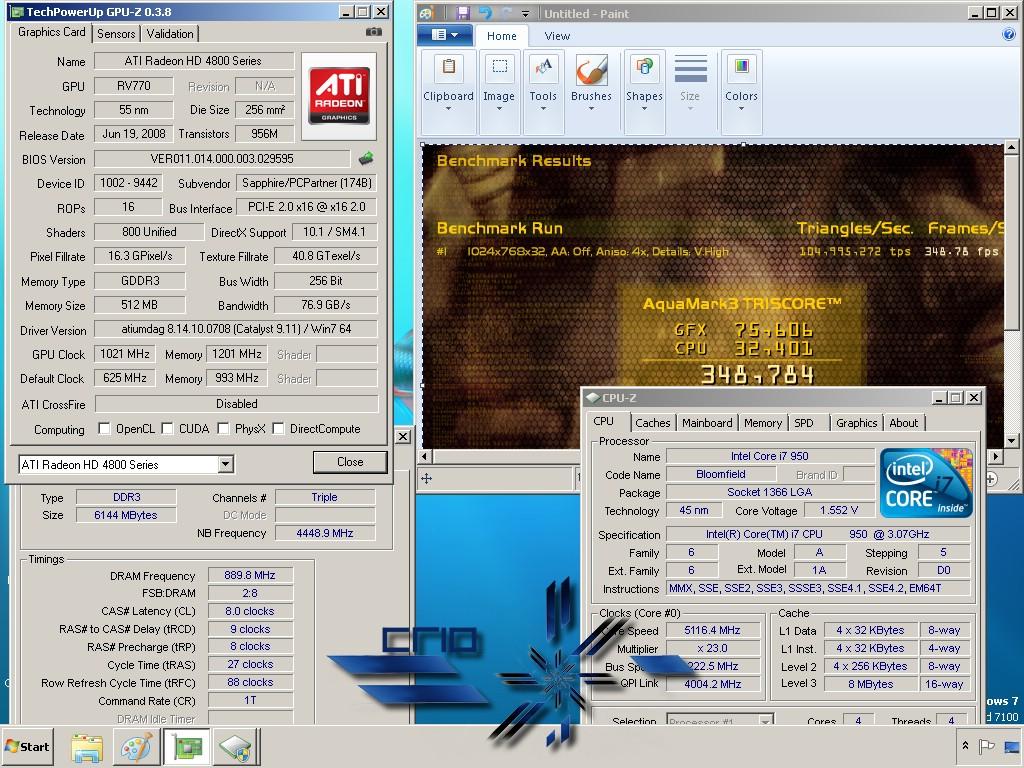Image resolution: width=1024 pixels, height=768 pixels.
Task: Click the GPU Clock value 1021 MHz
Action: click(125, 354)
